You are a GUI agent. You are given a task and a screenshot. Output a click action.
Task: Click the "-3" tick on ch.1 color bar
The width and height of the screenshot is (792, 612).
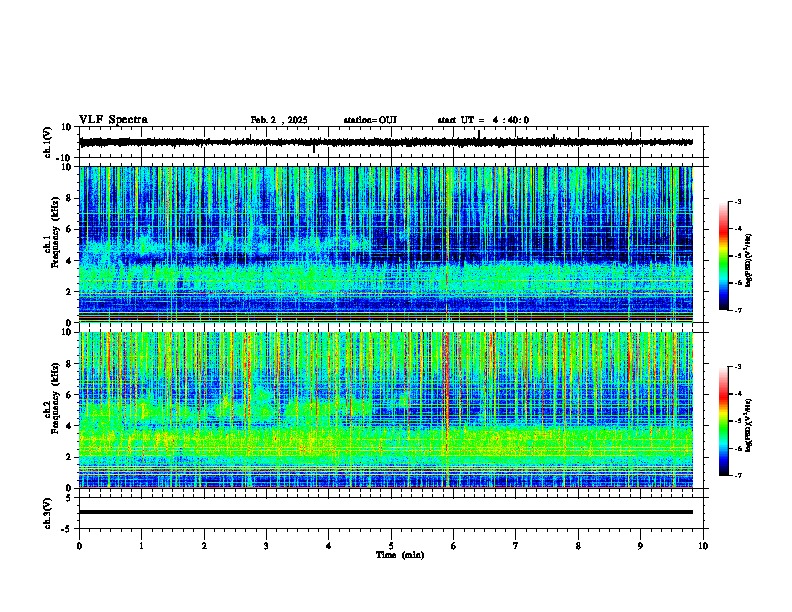point(738,201)
